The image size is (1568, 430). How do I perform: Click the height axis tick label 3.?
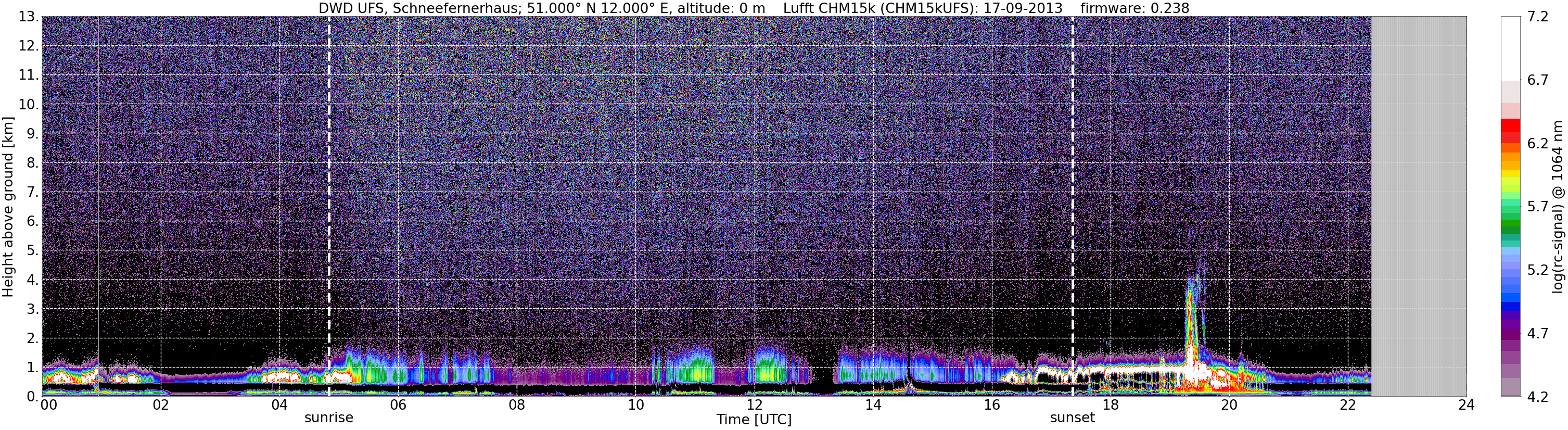(32, 309)
